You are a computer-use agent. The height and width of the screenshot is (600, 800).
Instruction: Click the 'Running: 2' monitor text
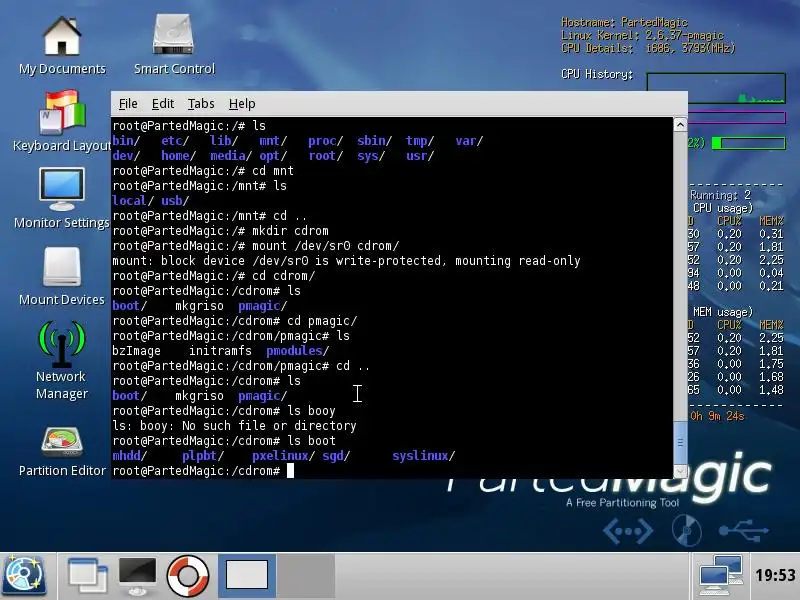(x=720, y=195)
